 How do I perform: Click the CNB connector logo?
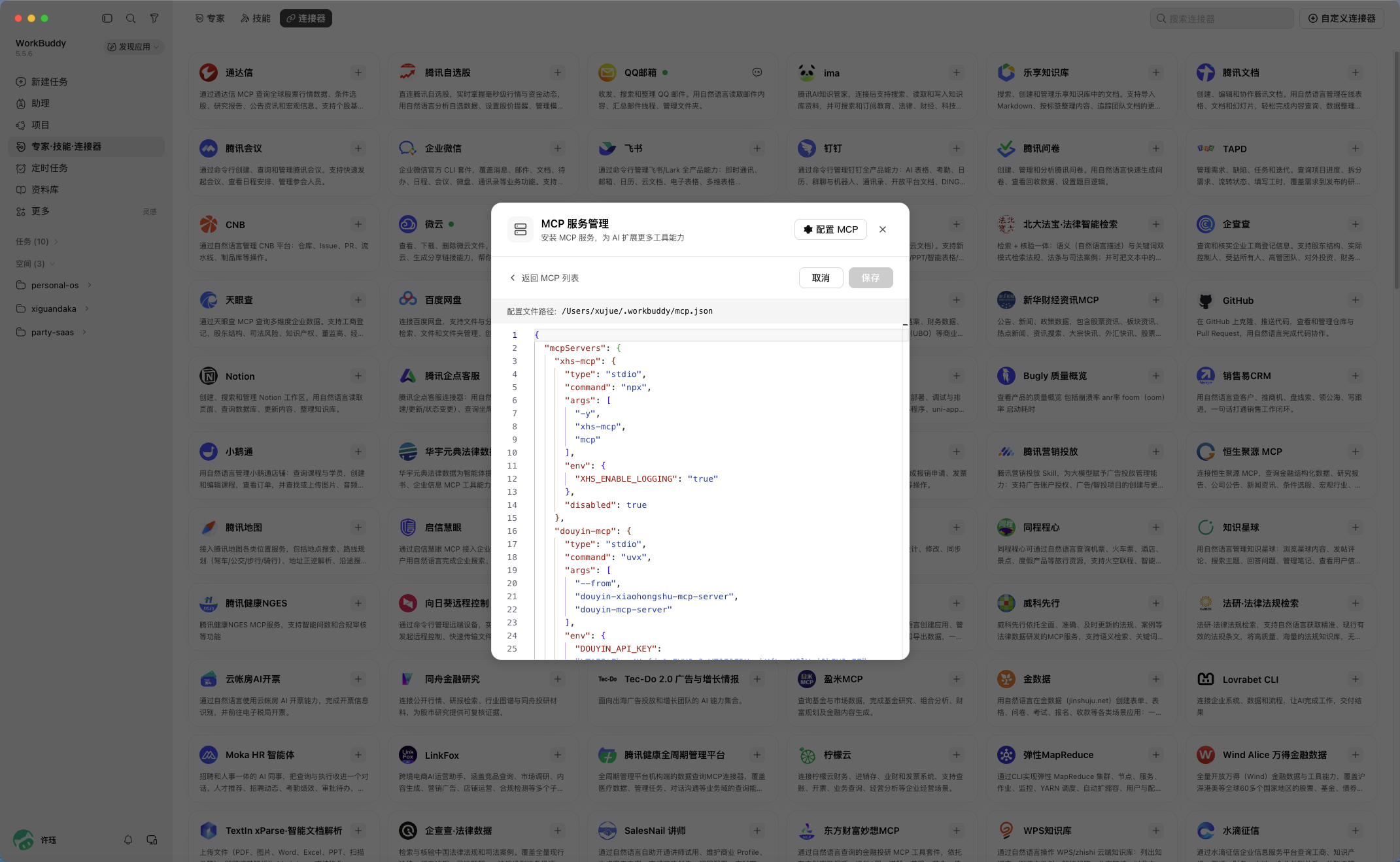pyautogui.click(x=209, y=224)
